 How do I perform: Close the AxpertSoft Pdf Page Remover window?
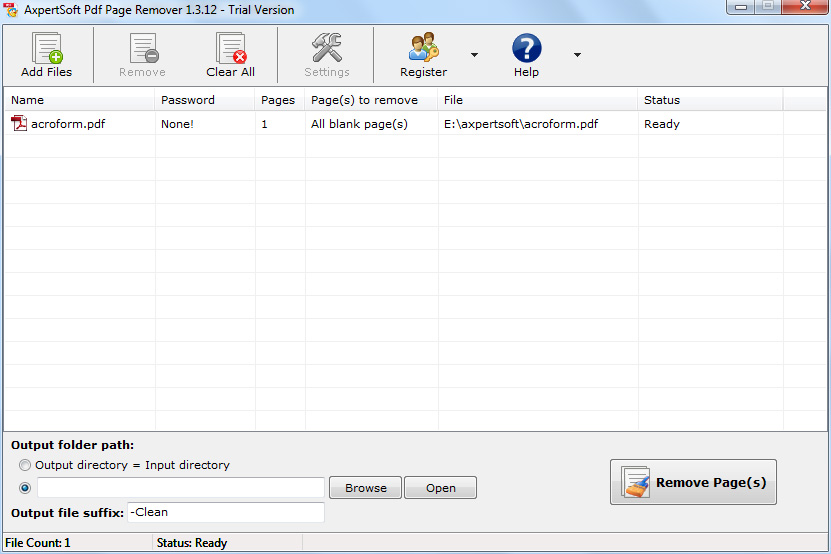(x=805, y=6)
